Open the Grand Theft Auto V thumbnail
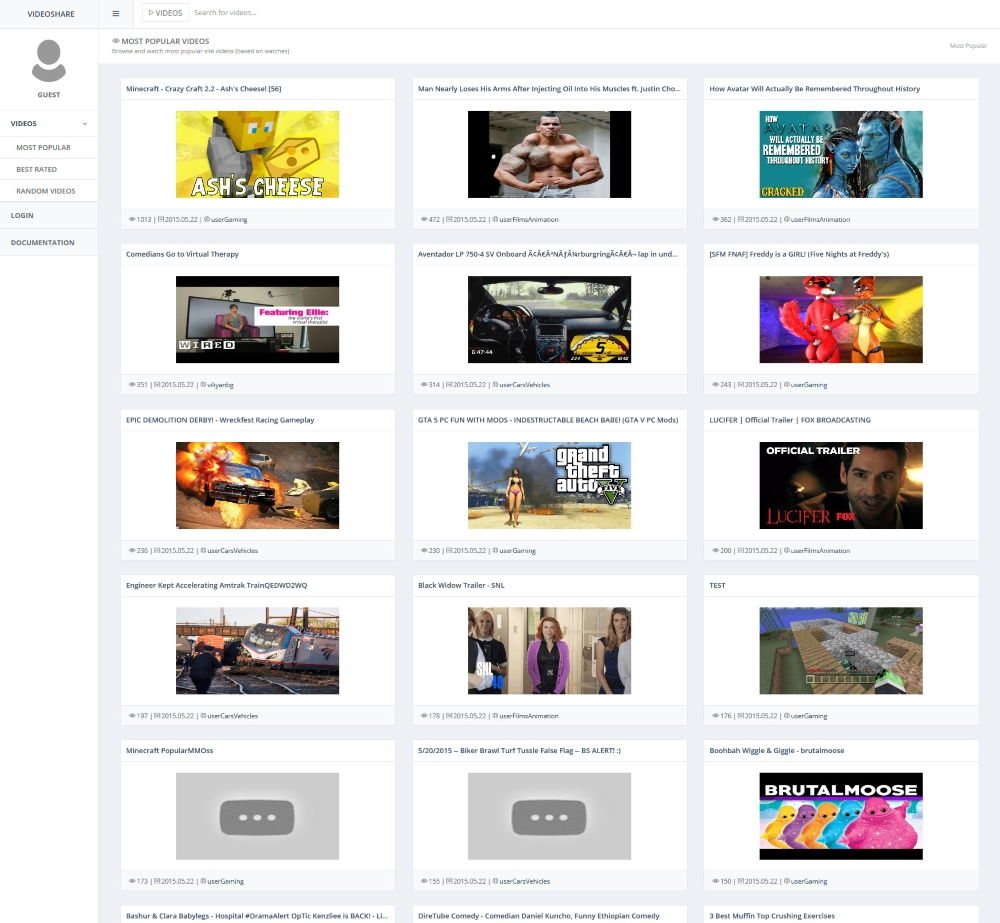This screenshot has width=1000, height=923. pyautogui.click(x=549, y=485)
